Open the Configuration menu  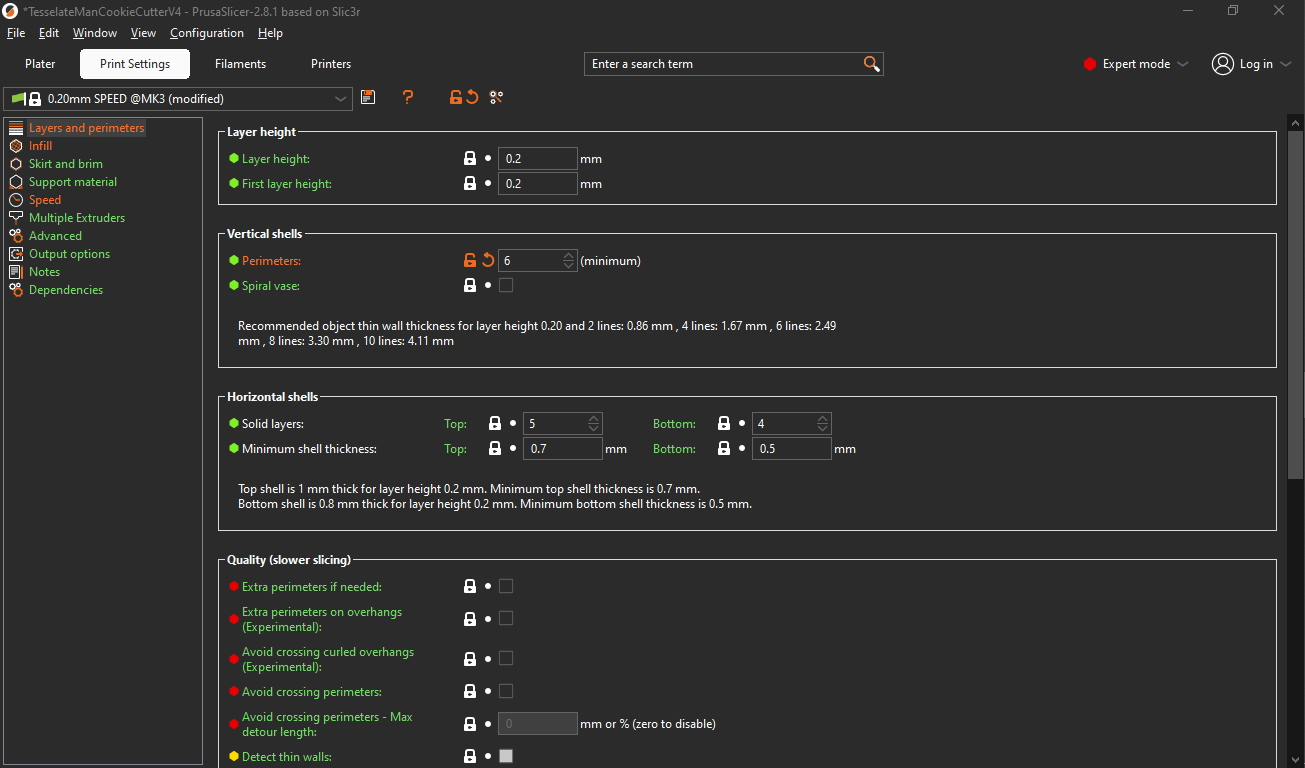pyautogui.click(x=207, y=33)
